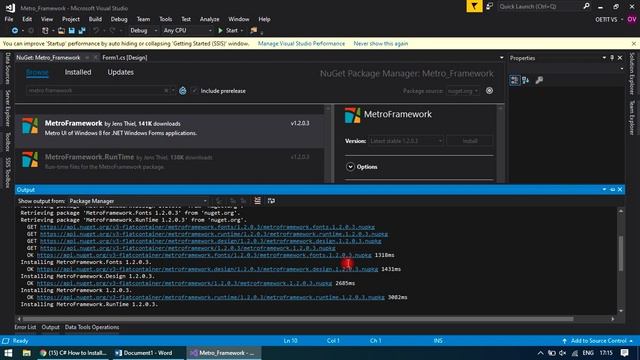This screenshot has height=360, width=640.
Task: Open the File menu
Action: pyautogui.click(x=9, y=19)
